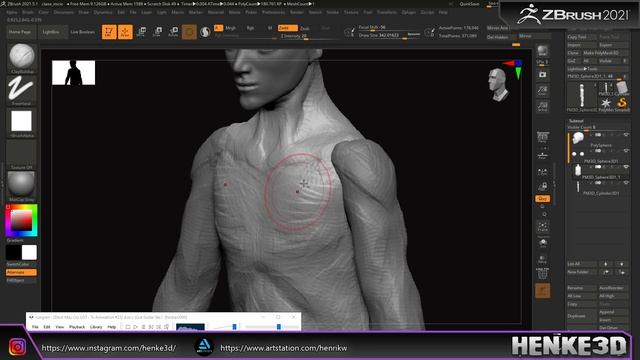Open the Zplugin menu
Image resolution: width=640 pixels, height=360 pixels.
(x=409, y=12)
